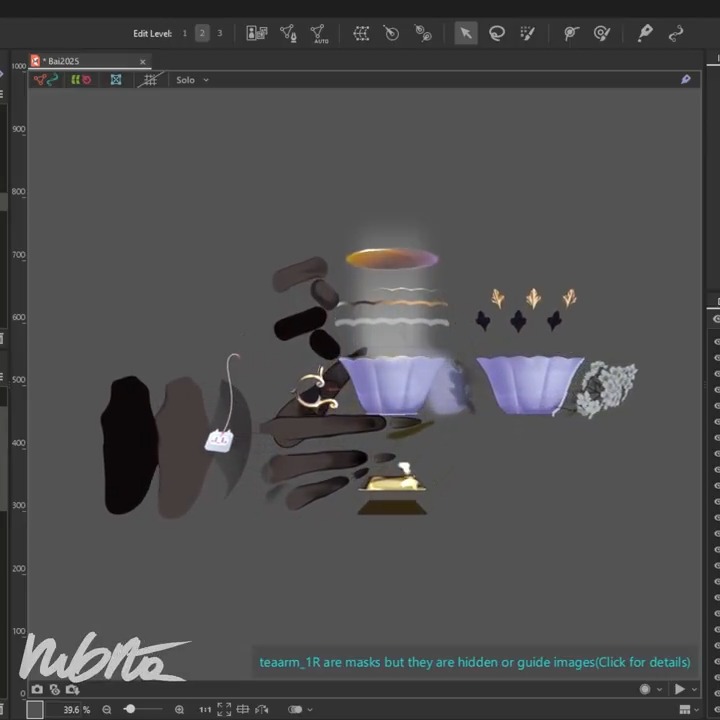Click the view centering crosshair icon
This screenshot has width=720, height=720.
tap(243, 709)
